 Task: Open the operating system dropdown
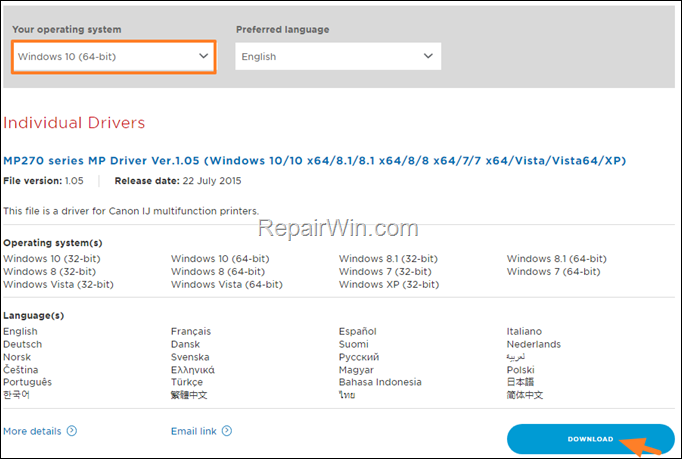point(114,57)
